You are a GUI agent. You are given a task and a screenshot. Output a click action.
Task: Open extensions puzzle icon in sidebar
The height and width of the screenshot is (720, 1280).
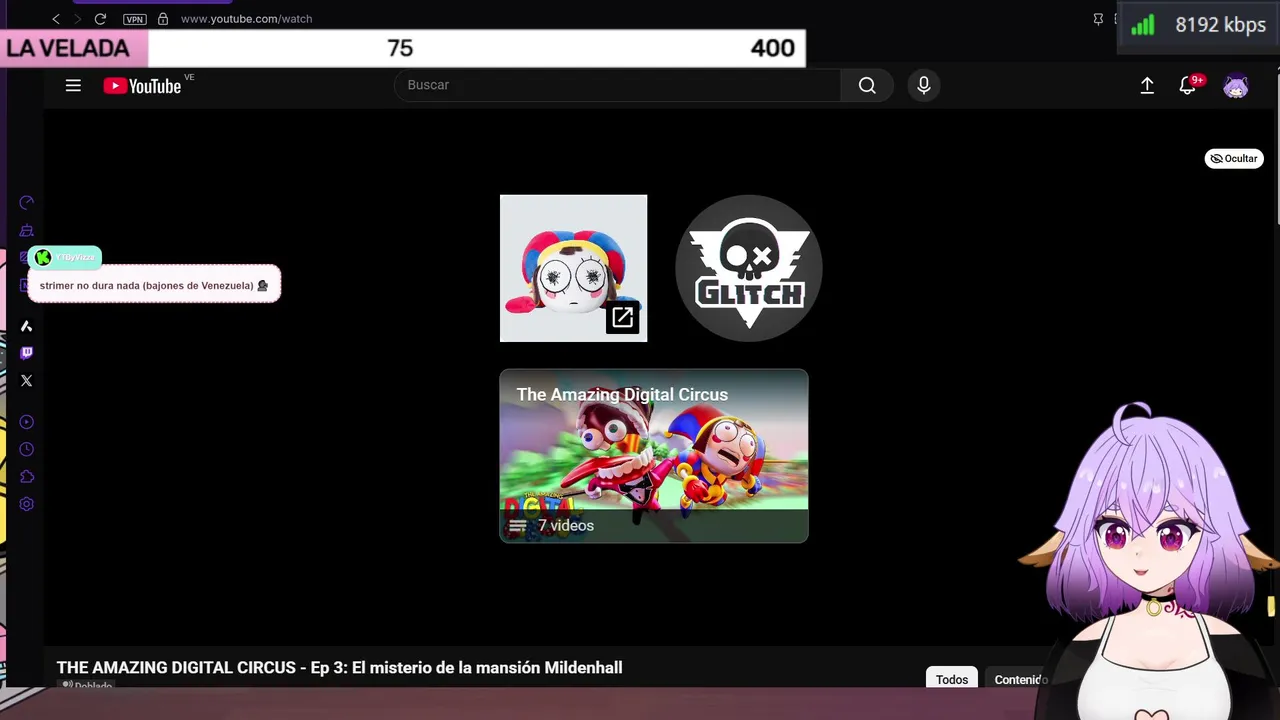coord(27,477)
